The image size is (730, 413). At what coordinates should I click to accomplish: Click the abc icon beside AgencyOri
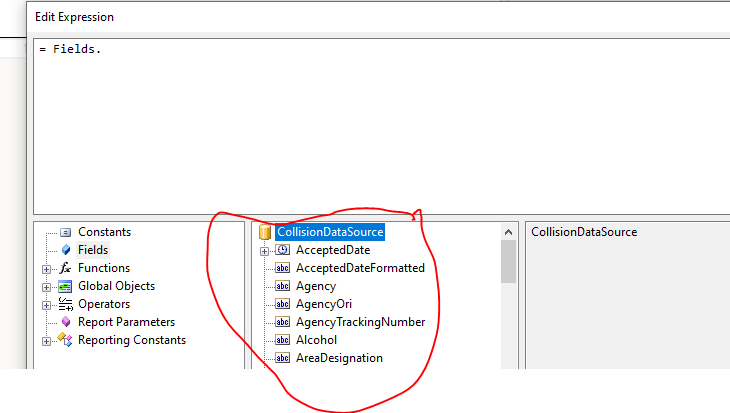click(283, 304)
